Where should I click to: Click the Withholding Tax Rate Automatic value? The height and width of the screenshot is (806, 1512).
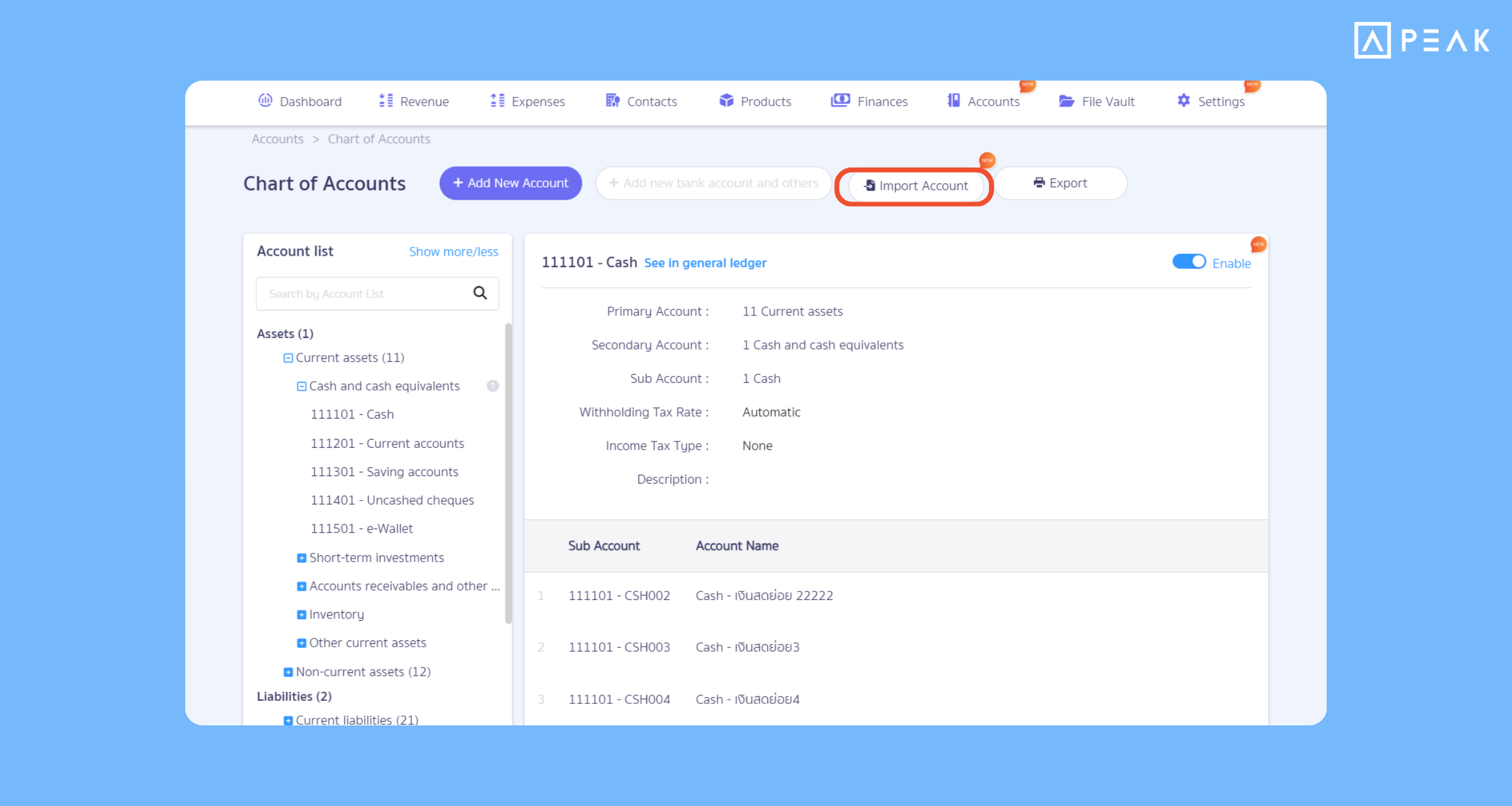pyautogui.click(x=771, y=412)
